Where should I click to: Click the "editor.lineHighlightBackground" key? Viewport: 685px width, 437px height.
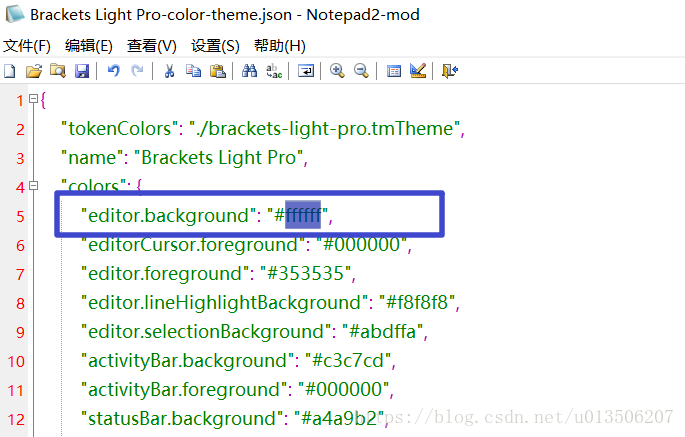coord(224,302)
